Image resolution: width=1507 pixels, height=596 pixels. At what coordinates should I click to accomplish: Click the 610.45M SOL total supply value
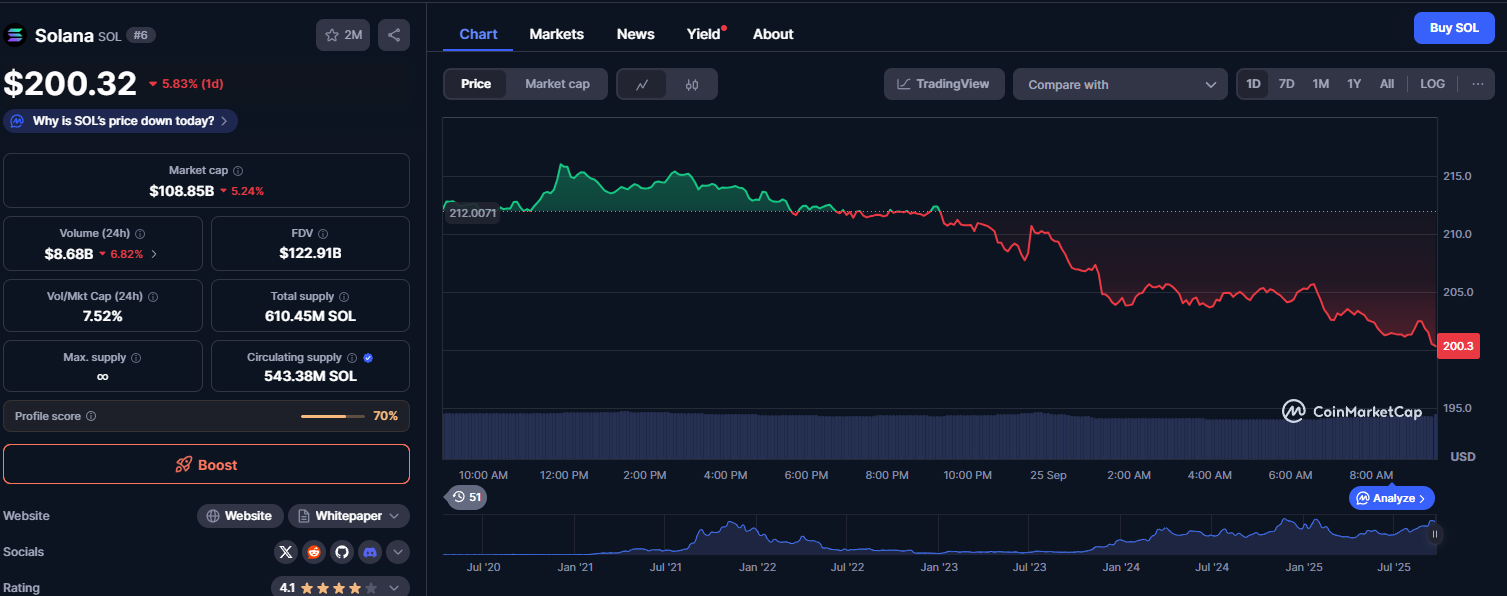[x=310, y=316]
